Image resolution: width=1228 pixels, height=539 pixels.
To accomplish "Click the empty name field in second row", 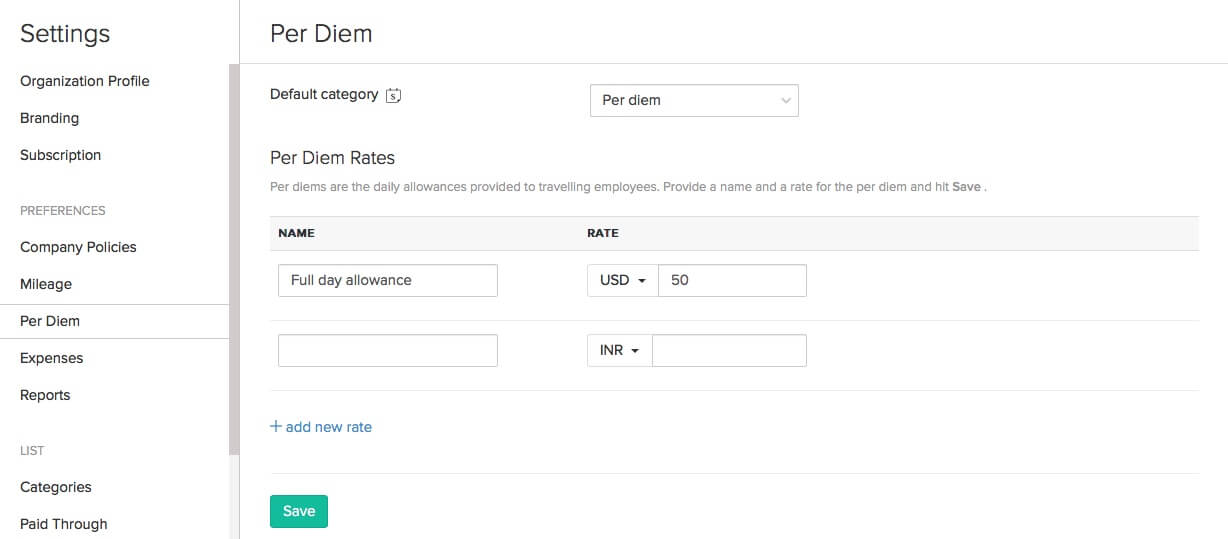I will tap(388, 351).
